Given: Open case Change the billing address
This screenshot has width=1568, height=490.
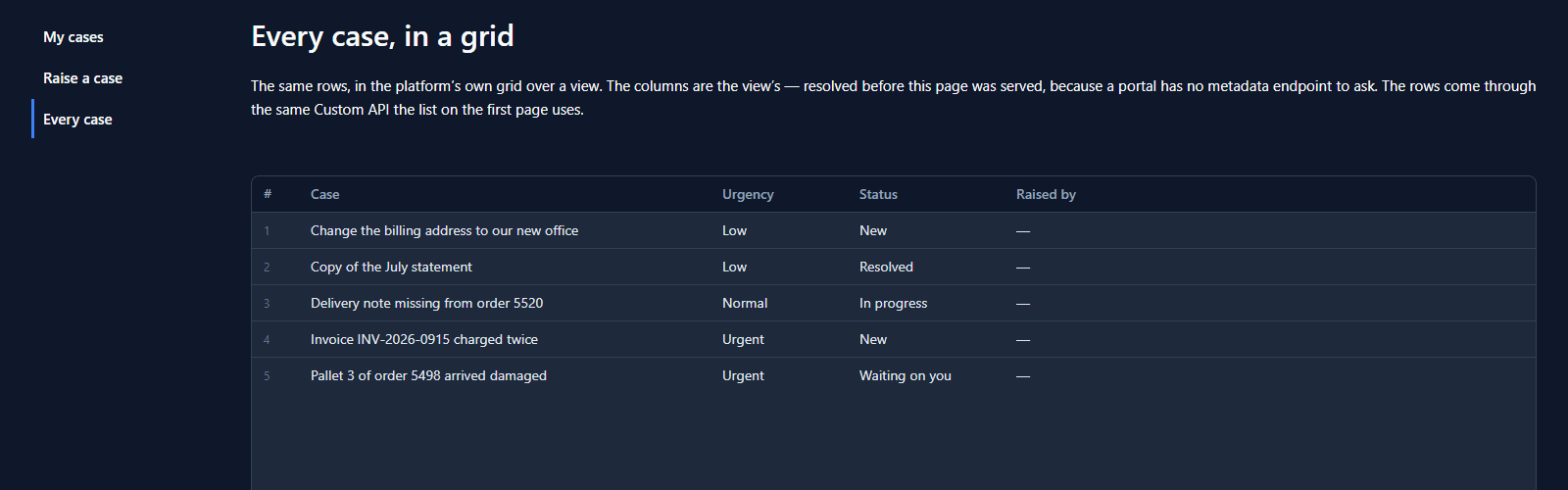Looking at the screenshot, I should (444, 230).
